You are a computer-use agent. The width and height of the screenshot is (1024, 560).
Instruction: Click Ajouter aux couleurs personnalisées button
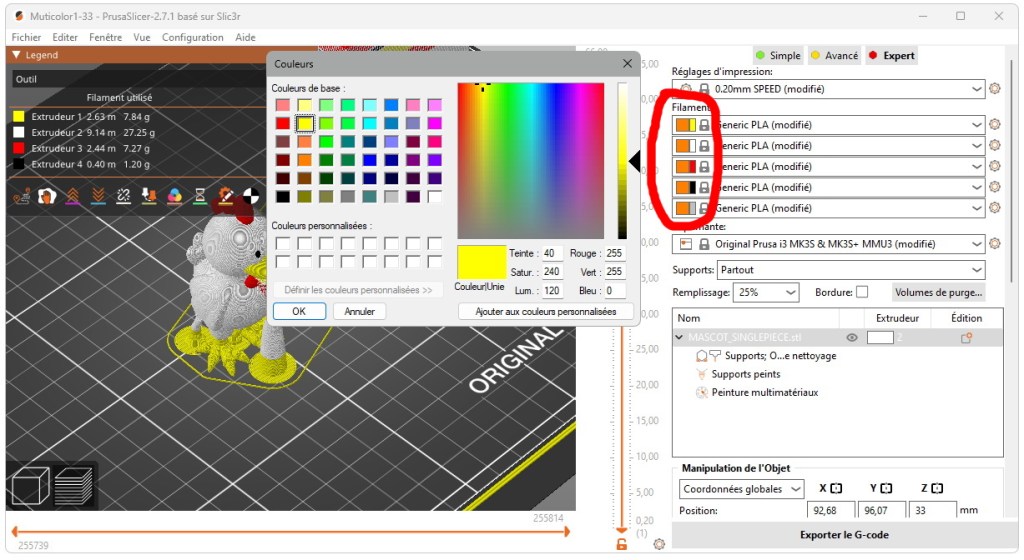coord(546,311)
